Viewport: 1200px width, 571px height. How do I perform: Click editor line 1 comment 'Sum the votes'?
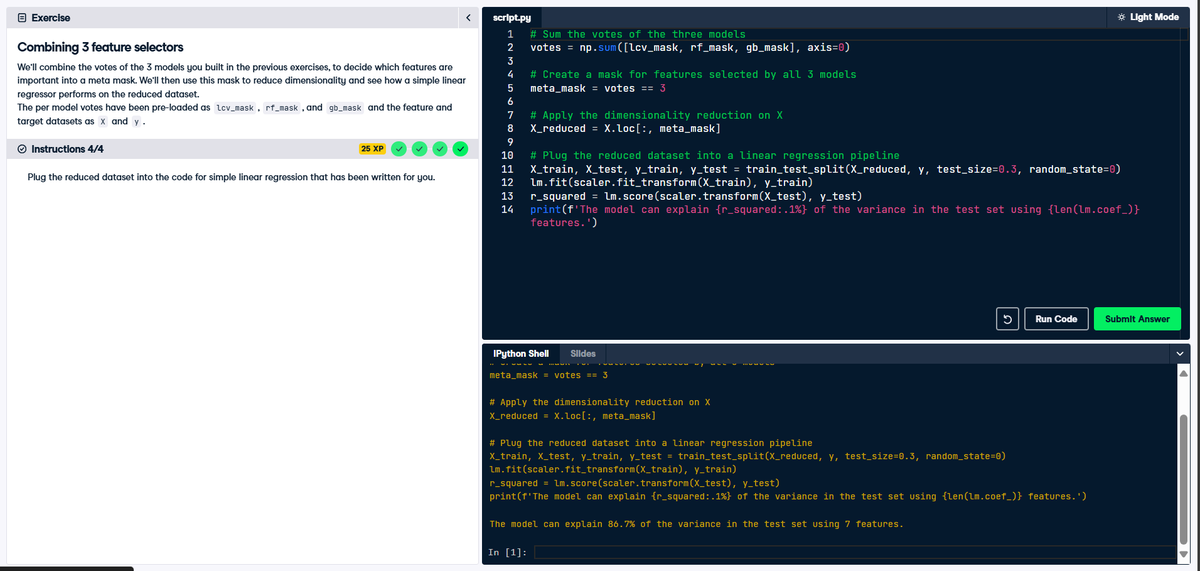(x=637, y=34)
